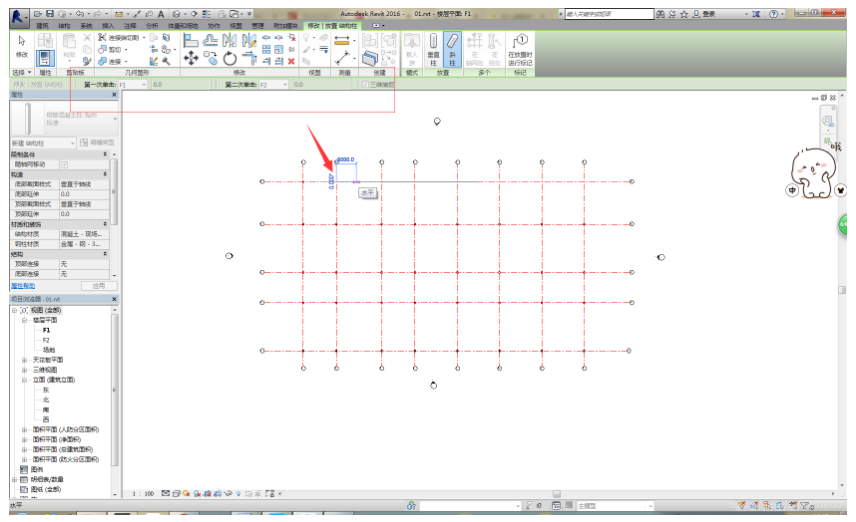
Task: Expand the Ceiling Plans tree node
Action: (x=24, y=359)
